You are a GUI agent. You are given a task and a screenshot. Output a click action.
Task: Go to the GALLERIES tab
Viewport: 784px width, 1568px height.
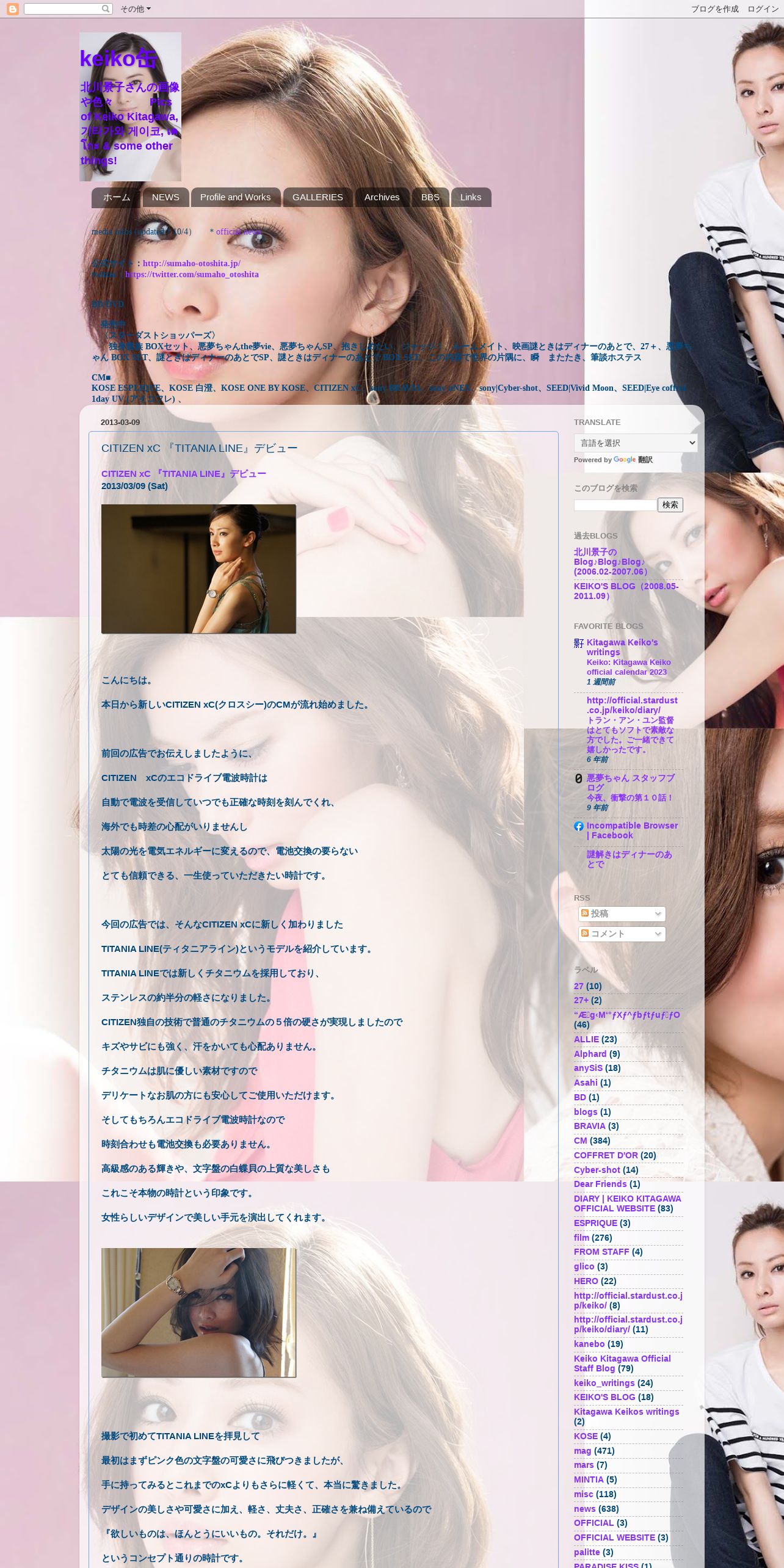tap(318, 197)
